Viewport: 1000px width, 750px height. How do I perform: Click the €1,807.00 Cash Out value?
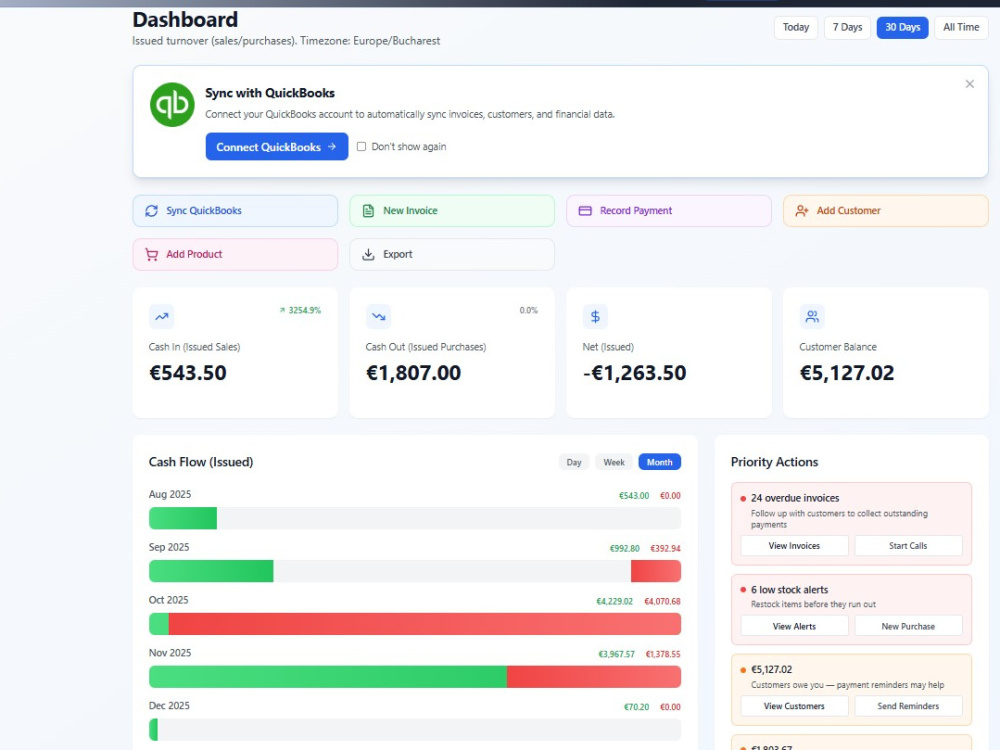point(413,373)
